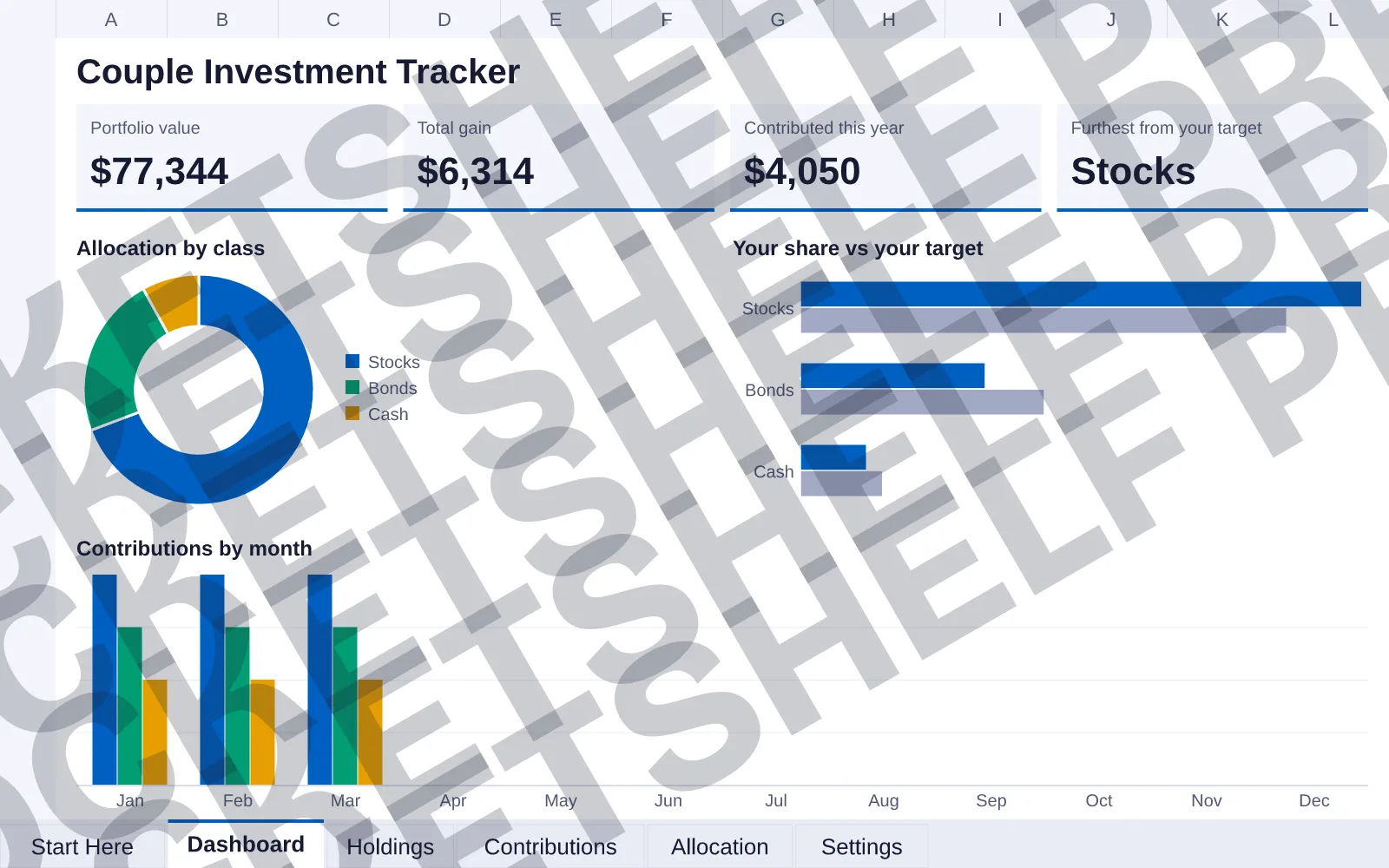Select column C header
The height and width of the screenshot is (868, 1389).
(x=333, y=19)
